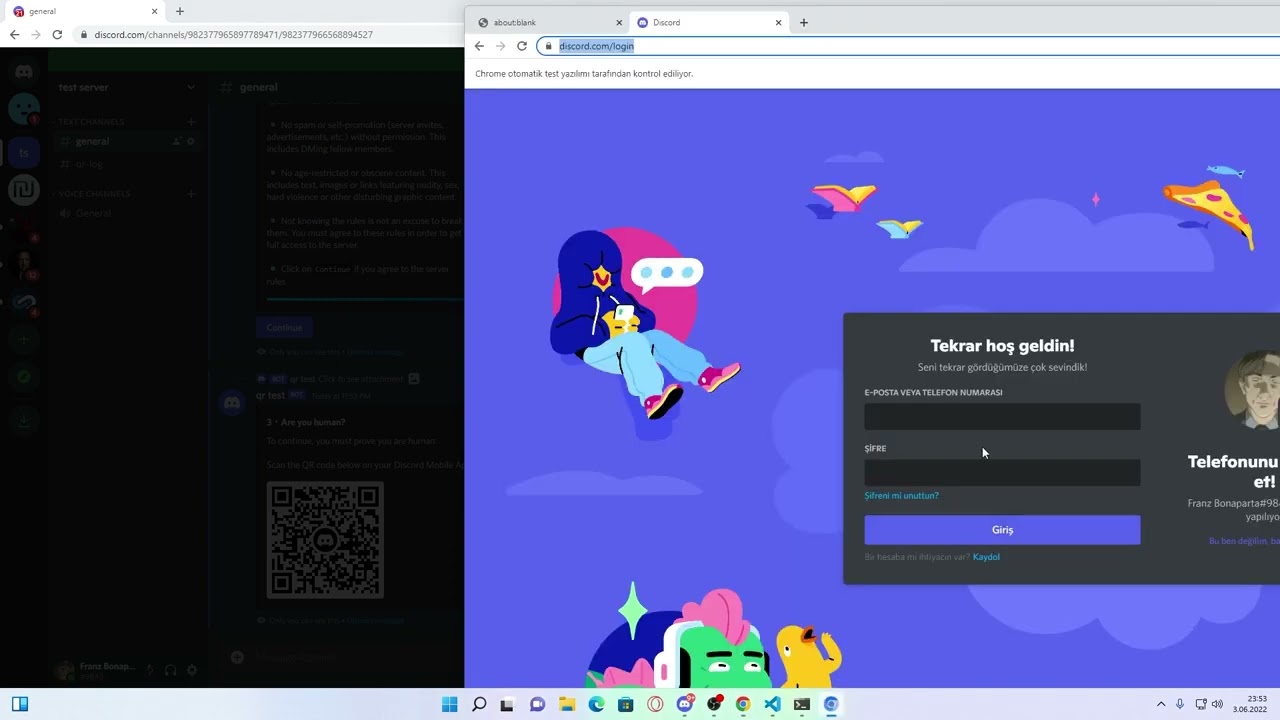Image resolution: width=1280 pixels, height=720 pixels.
Task: Open terminal from taskbar
Action: (x=802, y=704)
